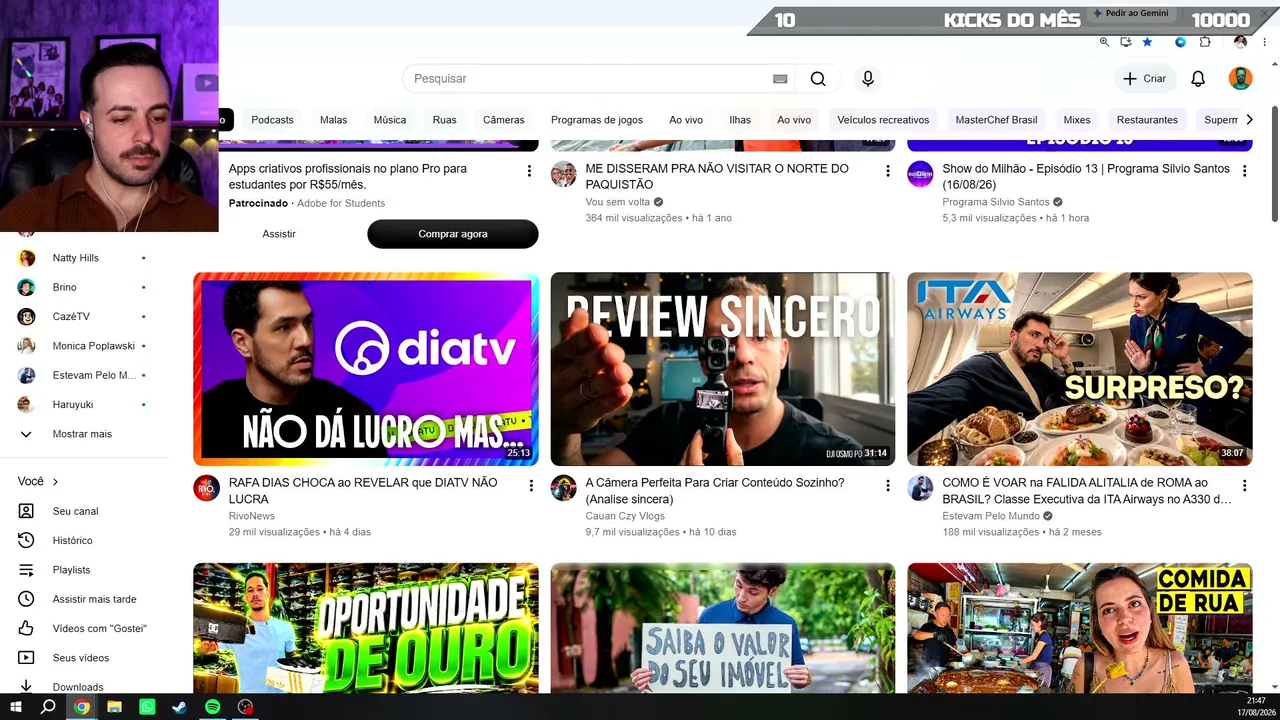Click the Comprar agora ad button
Image resolution: width=1280 pixels, height=720 pixels.
click(x=453, y=234)
